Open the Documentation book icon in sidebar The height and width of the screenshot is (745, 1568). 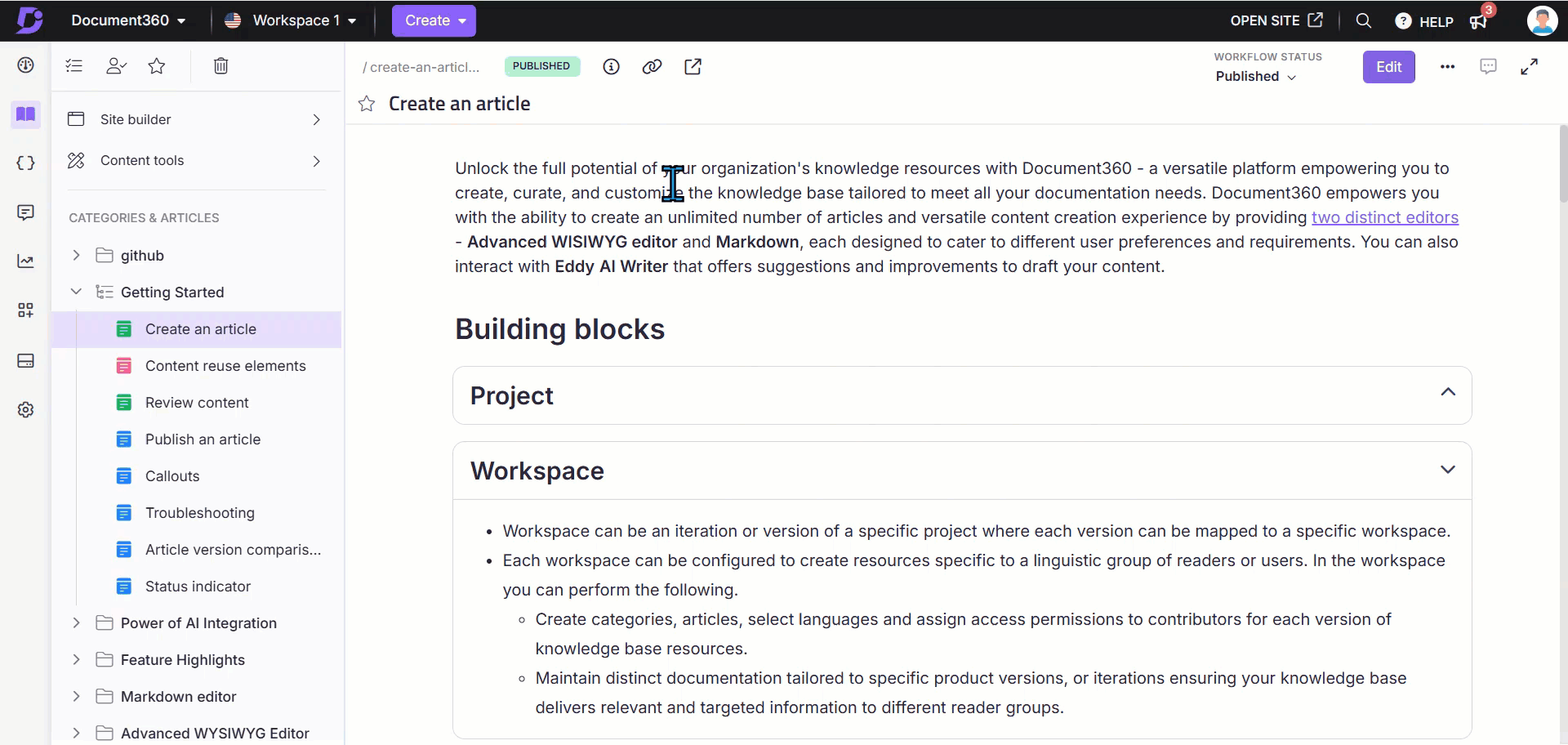pos(25,114)
